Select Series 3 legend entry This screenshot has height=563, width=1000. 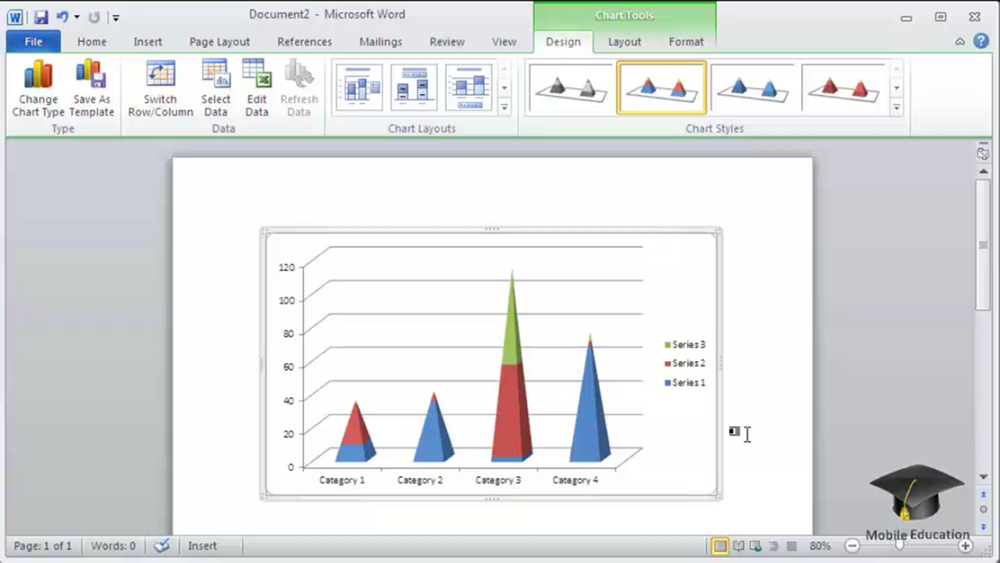tap(684, 344)
